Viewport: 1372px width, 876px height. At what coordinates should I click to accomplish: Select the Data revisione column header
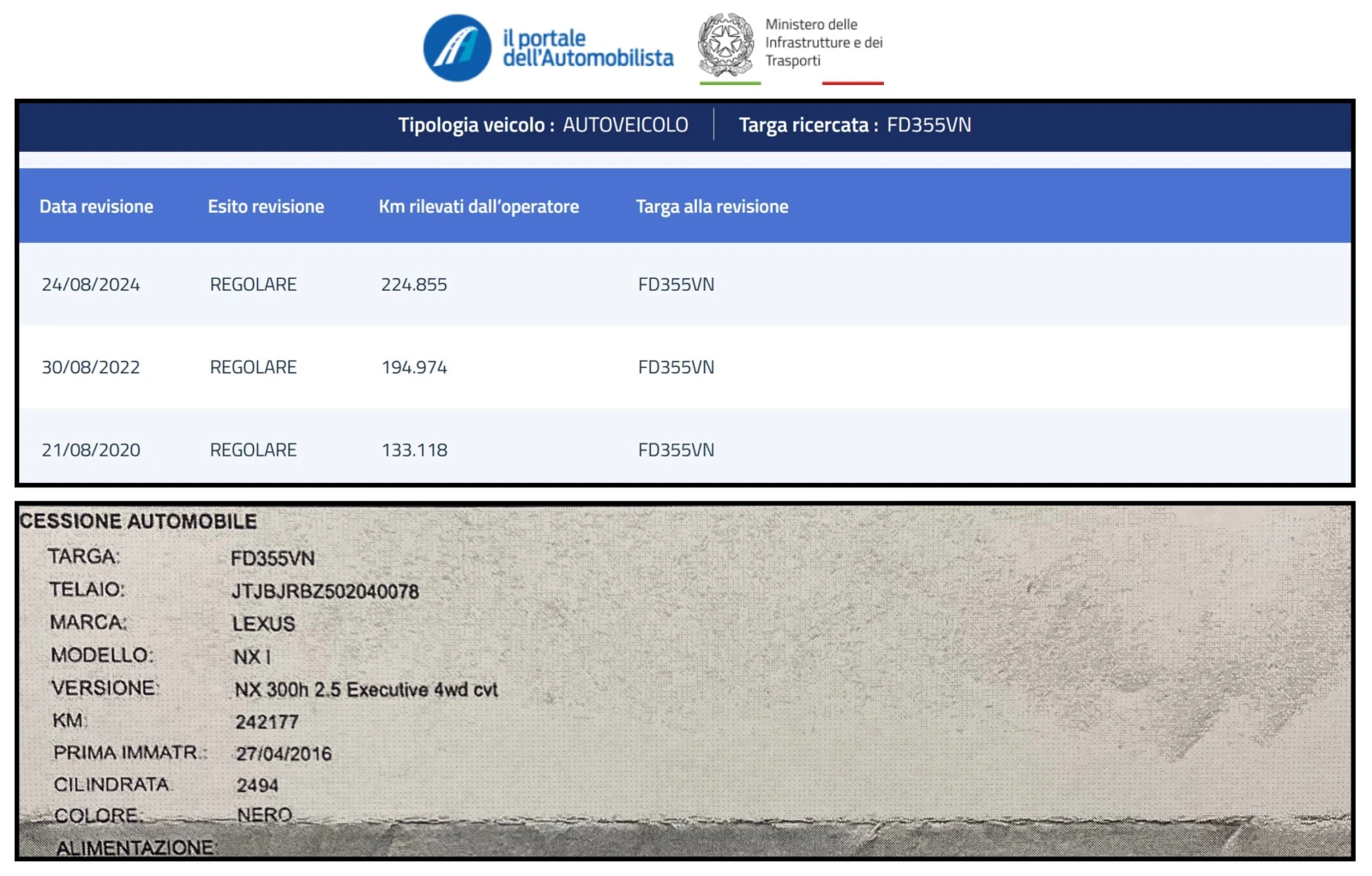pyautogui.click(x=96, y=207)
